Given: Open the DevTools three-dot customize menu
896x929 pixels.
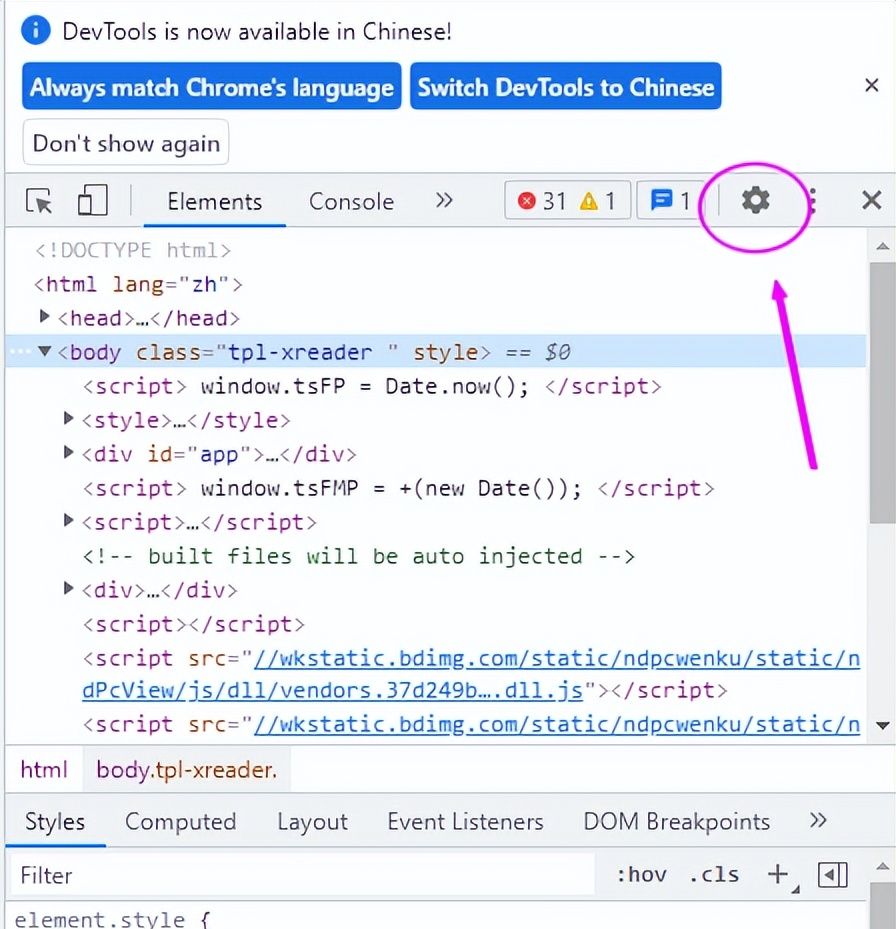Looking at the screenshot, I should tap(813, 202).
